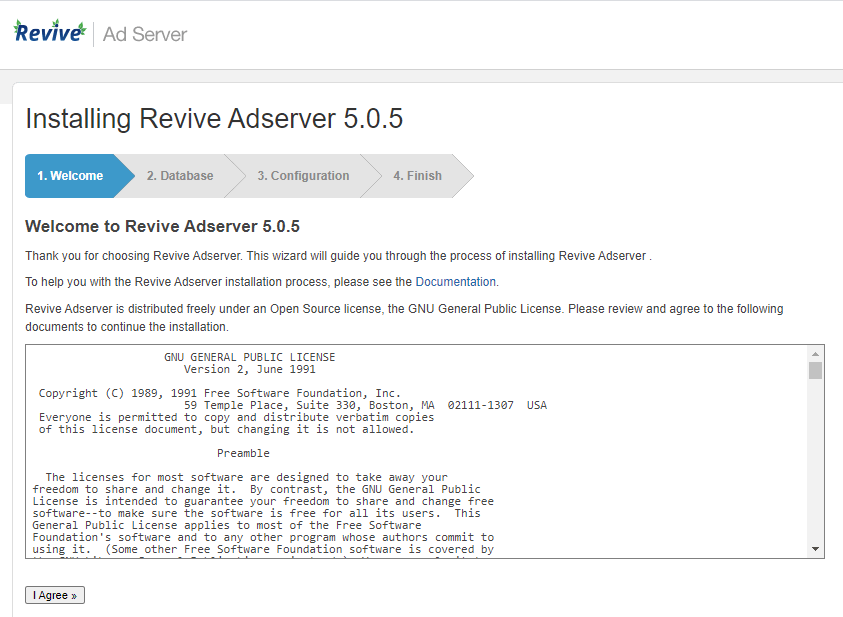The image size is (843, 617).
Task: Click the Revive logo in the header
Action: 49,32
